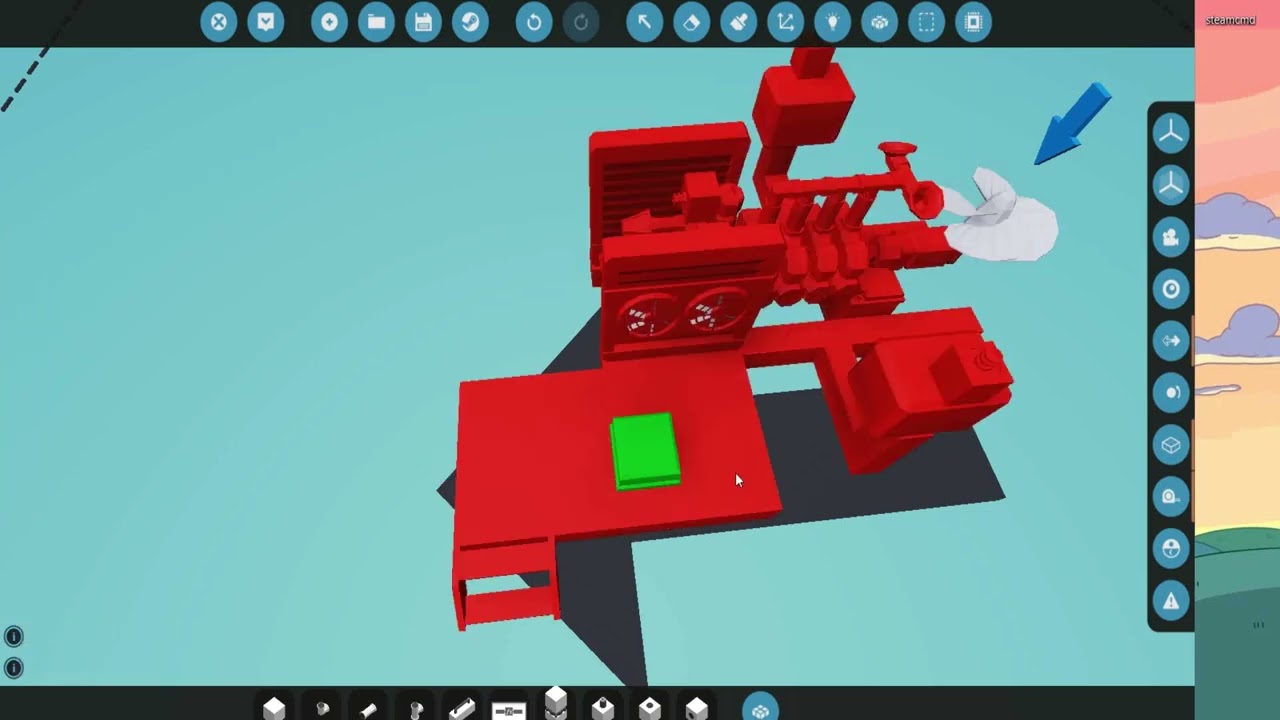Click the half-circle symmetry icon in right panel

(x=1171, y=393)
